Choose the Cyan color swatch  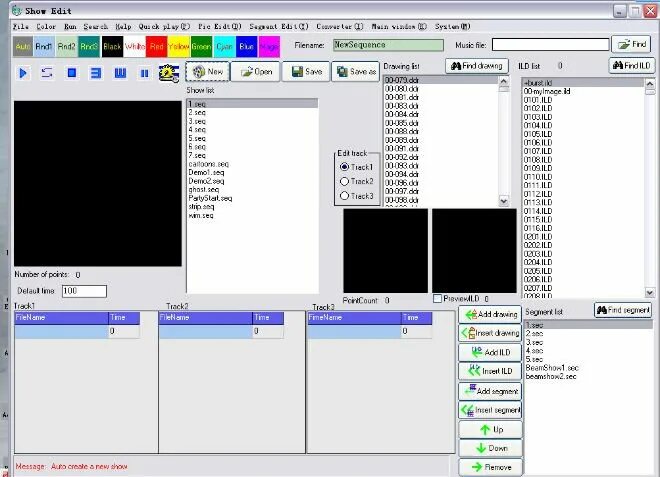(224, 46)
